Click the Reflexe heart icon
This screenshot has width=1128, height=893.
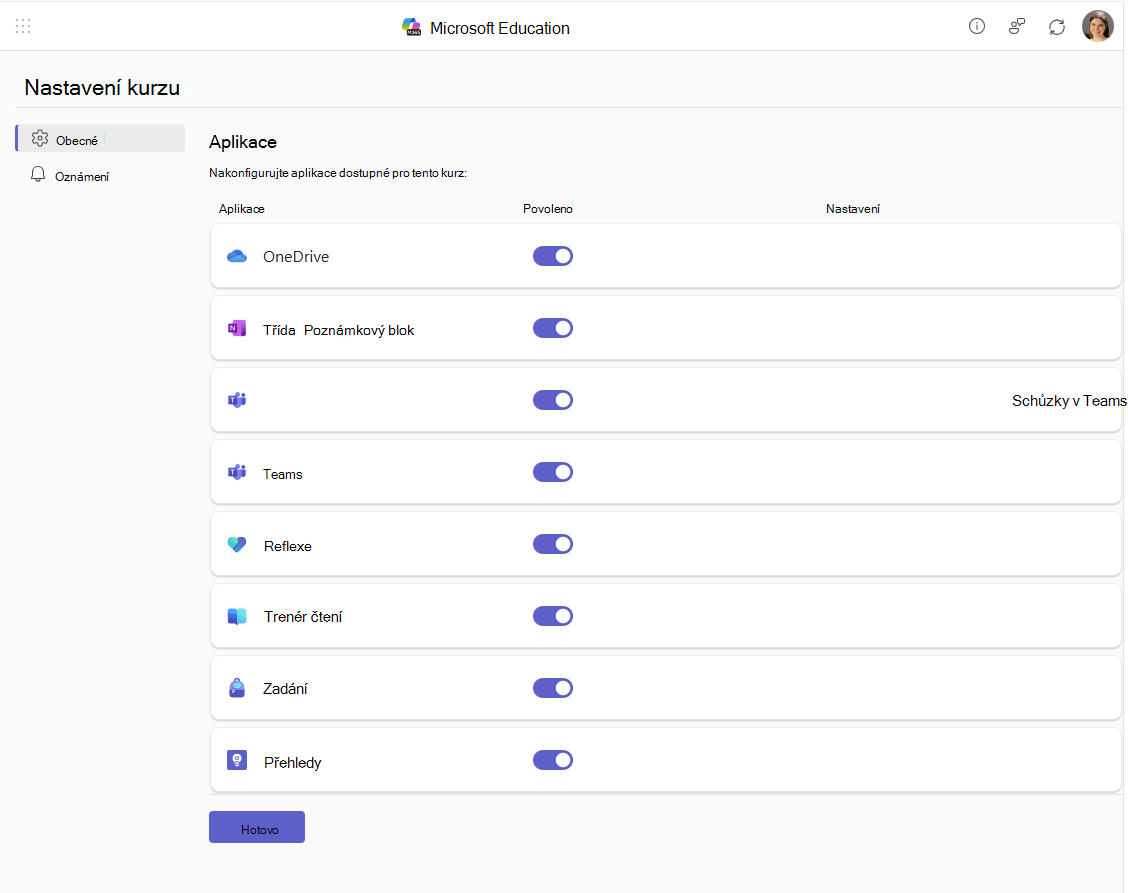(x=237, y=545)
